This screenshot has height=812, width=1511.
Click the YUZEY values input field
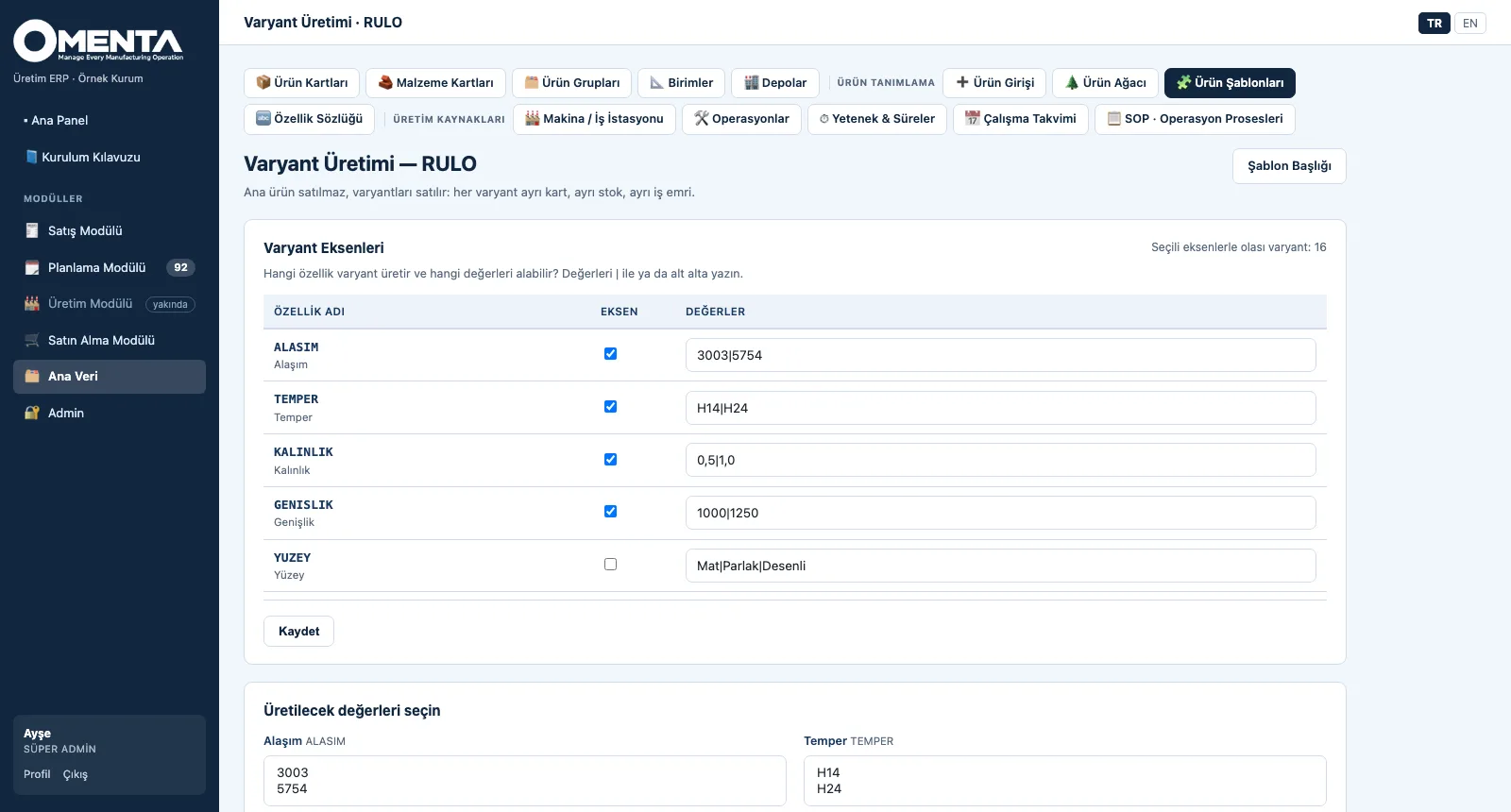pyautogui.click(x=1001, y=566)
